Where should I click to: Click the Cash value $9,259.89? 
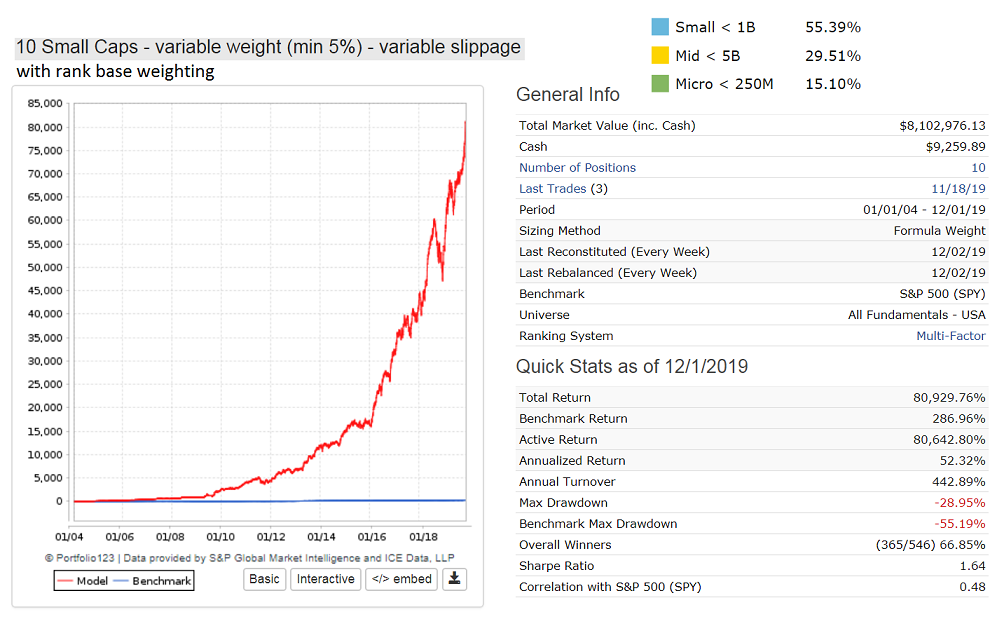click(956, 147)
